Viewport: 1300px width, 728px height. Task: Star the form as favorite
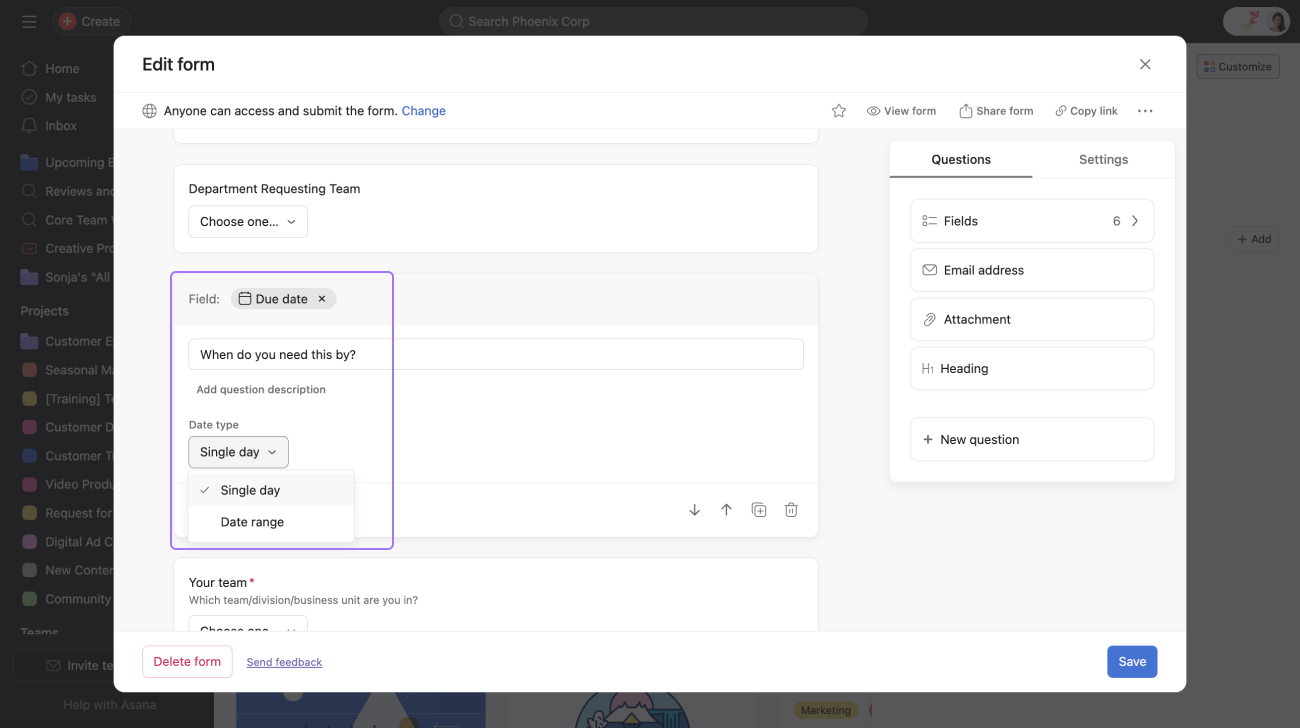pyautogui.click(x=839, y=111)
